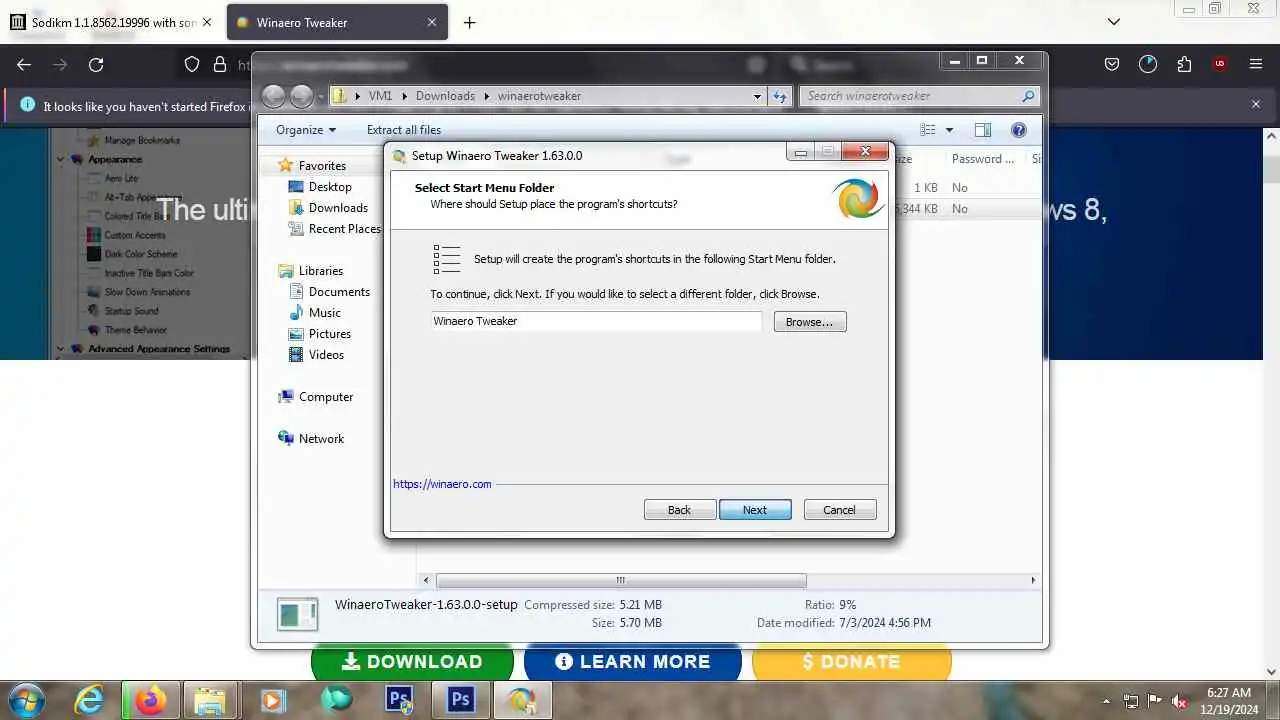Viewport: 1280px width, 720px height.
Task: Reload the page in Firefox
Action: (96, 64)
